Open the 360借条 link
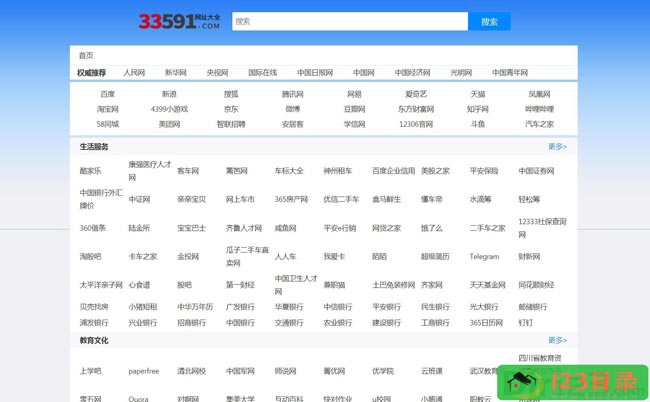 click(93, 228)
